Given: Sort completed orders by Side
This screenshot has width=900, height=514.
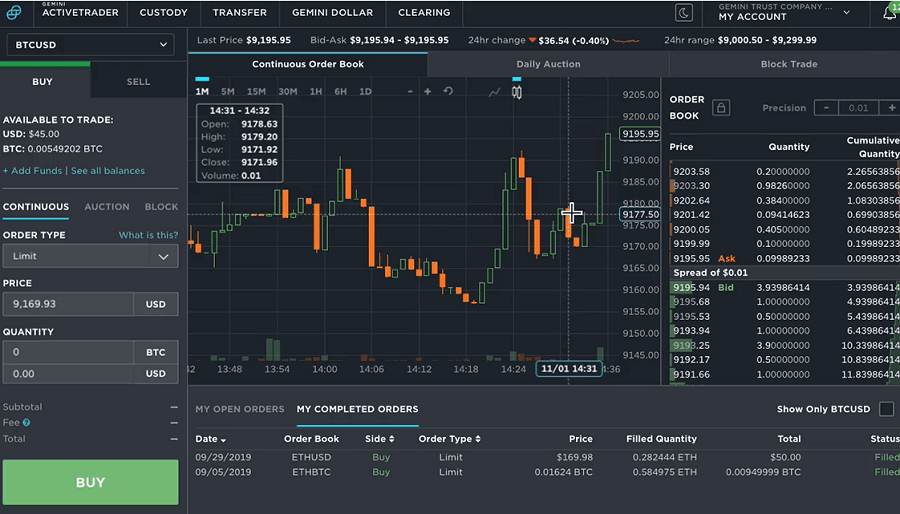Looking at the screenshot, I should point(379,439).
